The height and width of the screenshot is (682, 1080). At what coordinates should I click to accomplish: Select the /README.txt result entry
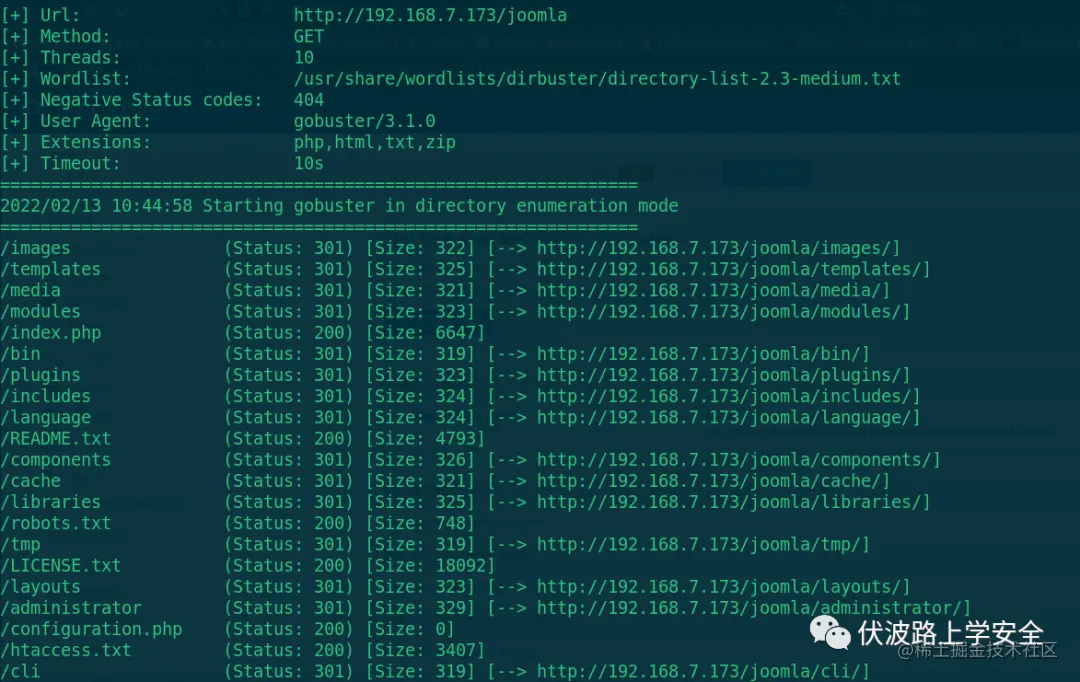[x=55, y=439]
